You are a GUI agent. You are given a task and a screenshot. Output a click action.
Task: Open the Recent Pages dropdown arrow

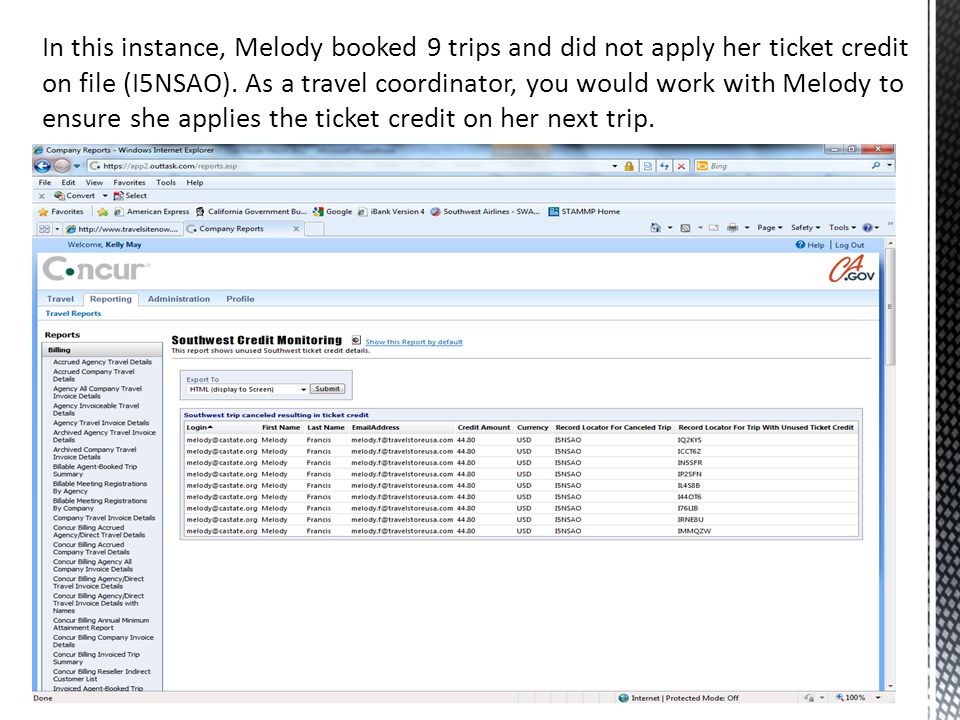(77, 166)
